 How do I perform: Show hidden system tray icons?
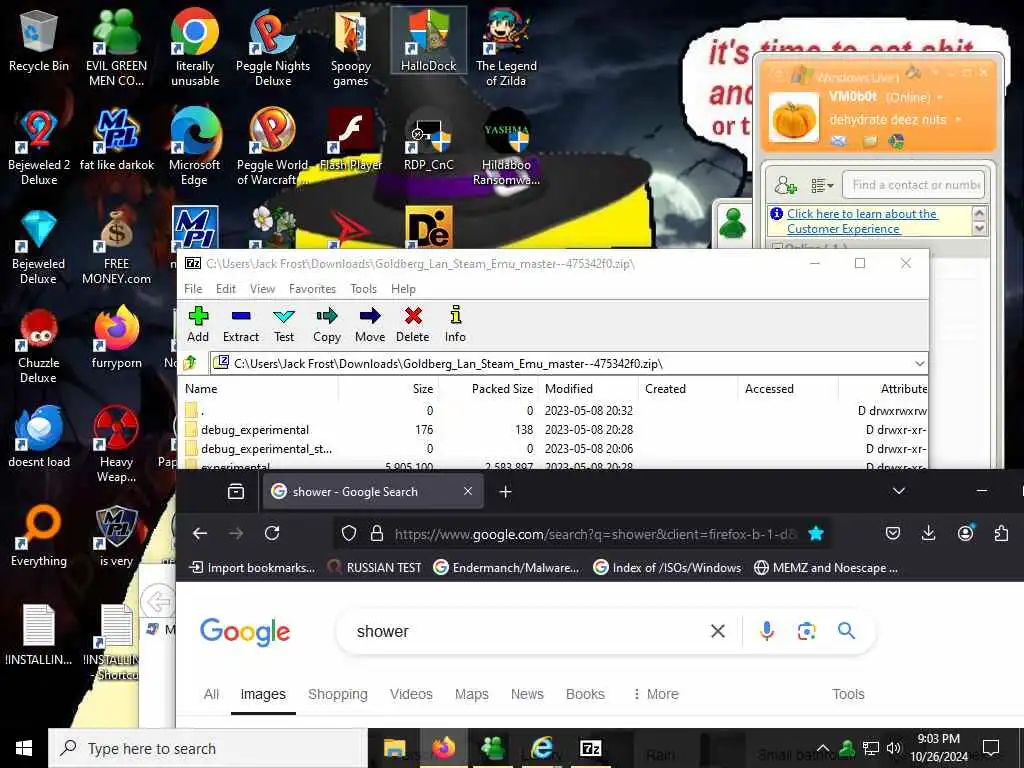click(x=823, y=748)
